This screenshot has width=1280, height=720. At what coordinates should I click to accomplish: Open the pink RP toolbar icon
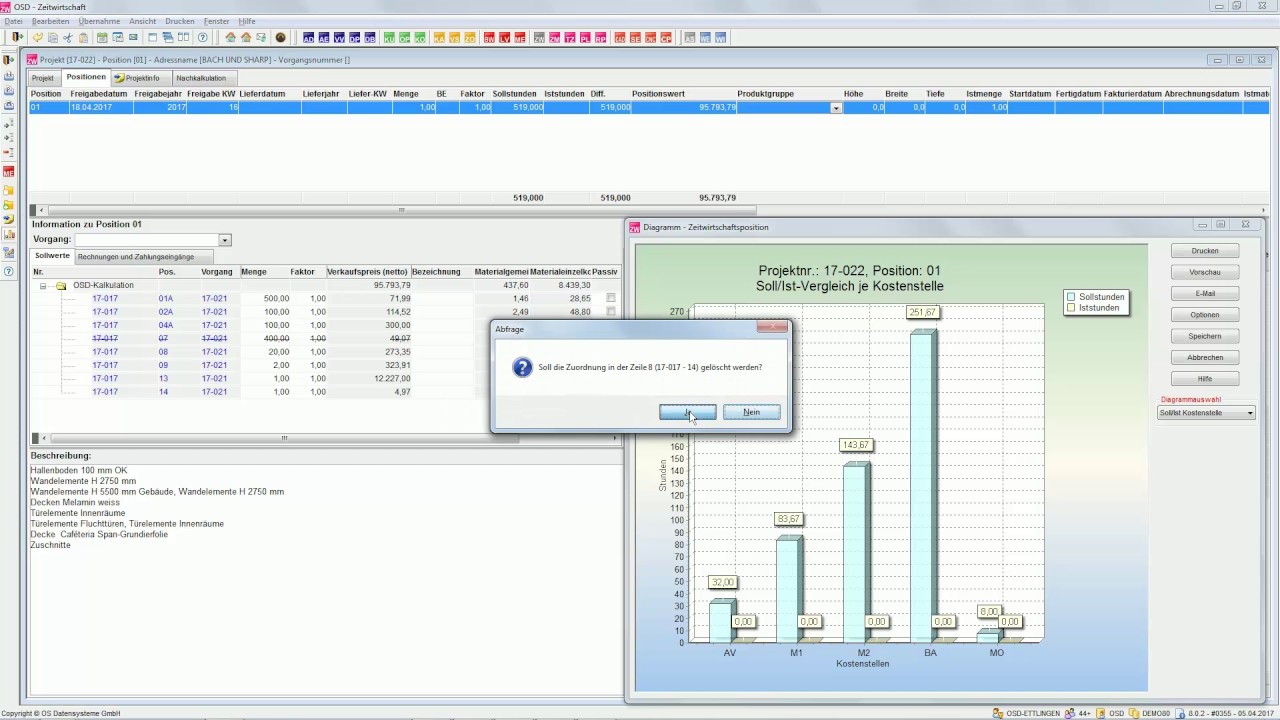pos(600,38)
